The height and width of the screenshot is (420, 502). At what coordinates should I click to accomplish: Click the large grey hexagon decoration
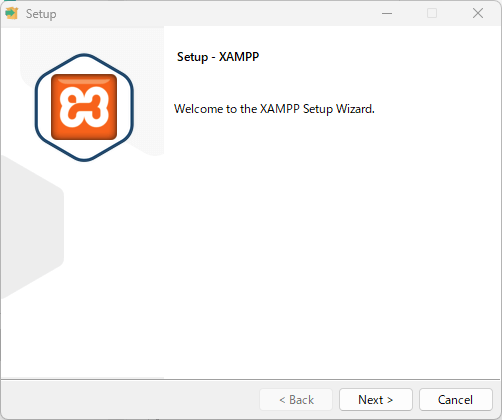pos(32,227)
